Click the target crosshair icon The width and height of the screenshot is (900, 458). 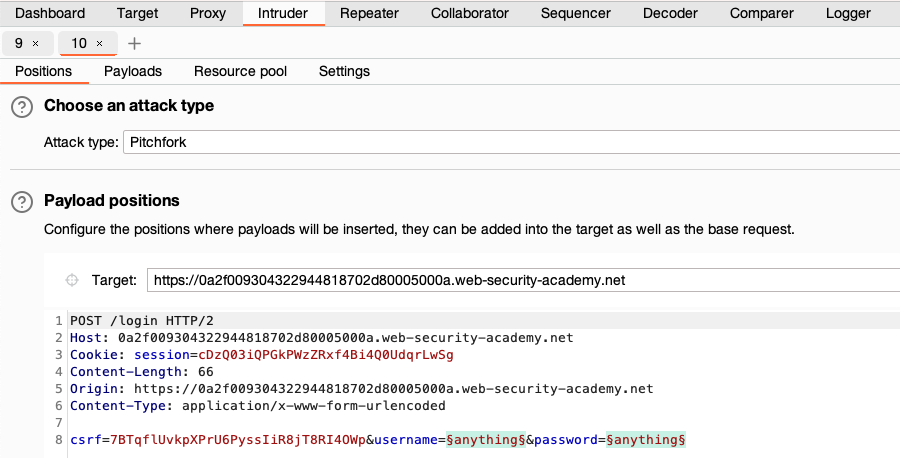click(x=72, y=280)
